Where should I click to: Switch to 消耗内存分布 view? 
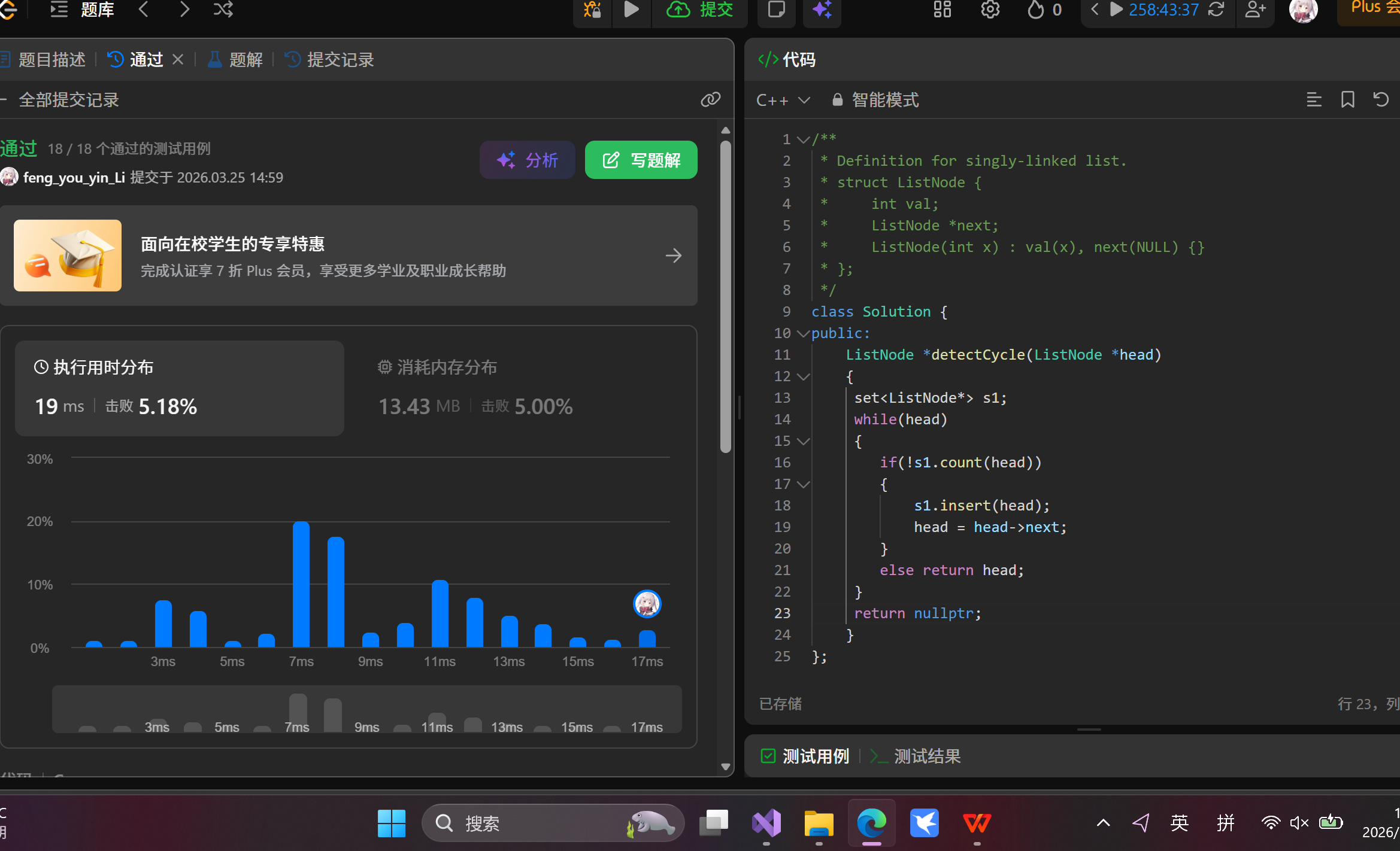click(447, 367)
